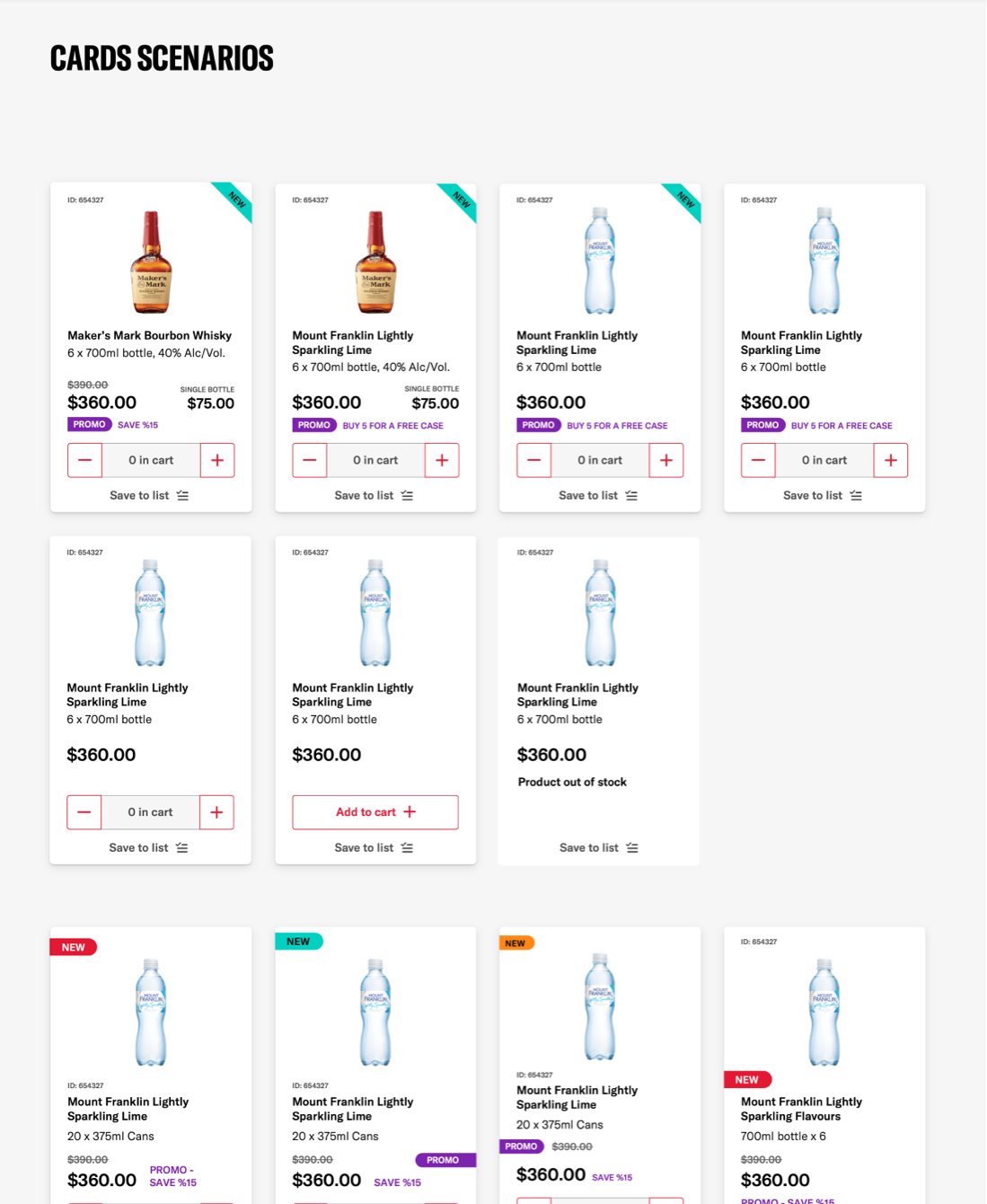
Task: Click minus icon on fourth top-row card
Action: point(758,460)
